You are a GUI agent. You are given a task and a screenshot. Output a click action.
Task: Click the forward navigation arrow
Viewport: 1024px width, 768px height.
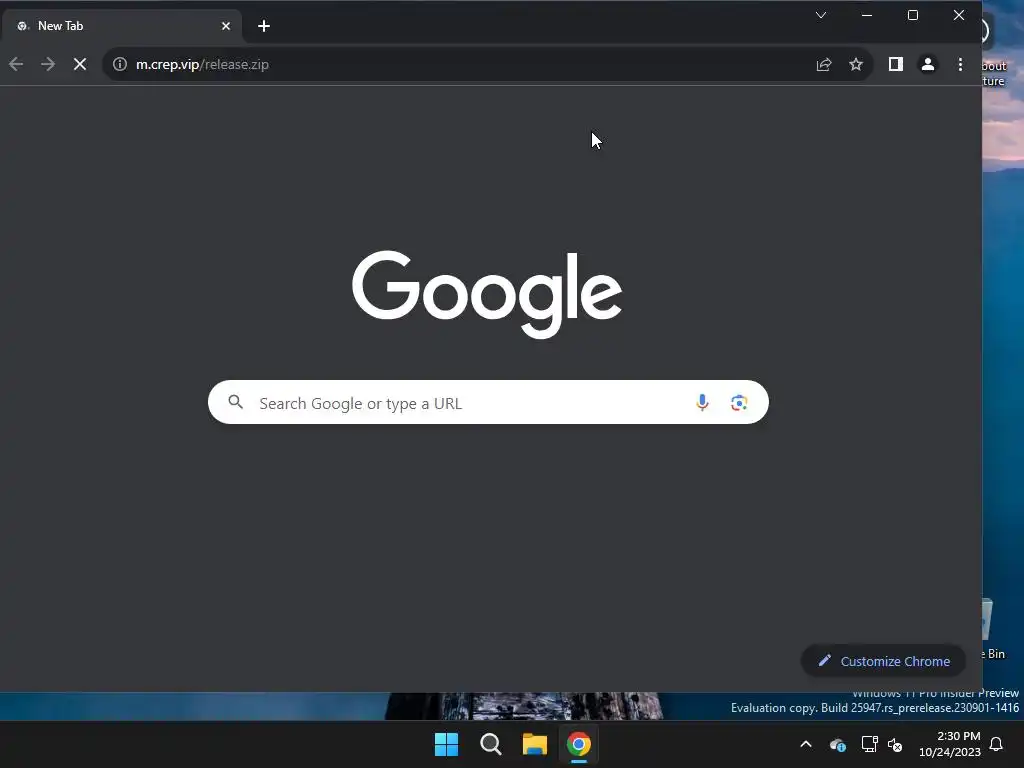tap(48, 64)
